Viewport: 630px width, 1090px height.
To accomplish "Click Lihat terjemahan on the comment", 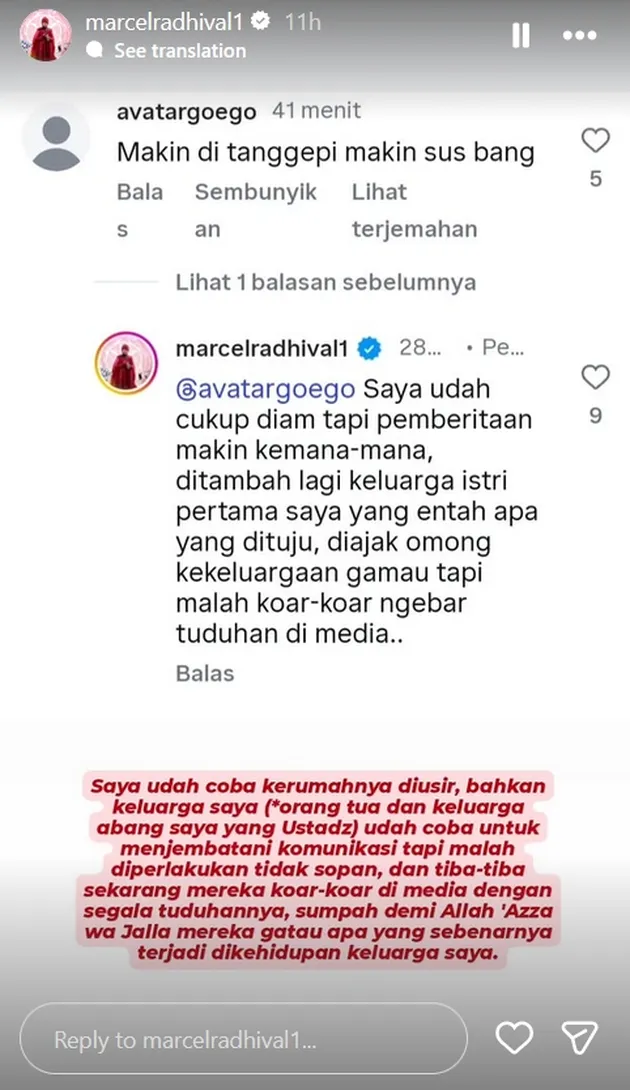I will [x=414, y=210].
